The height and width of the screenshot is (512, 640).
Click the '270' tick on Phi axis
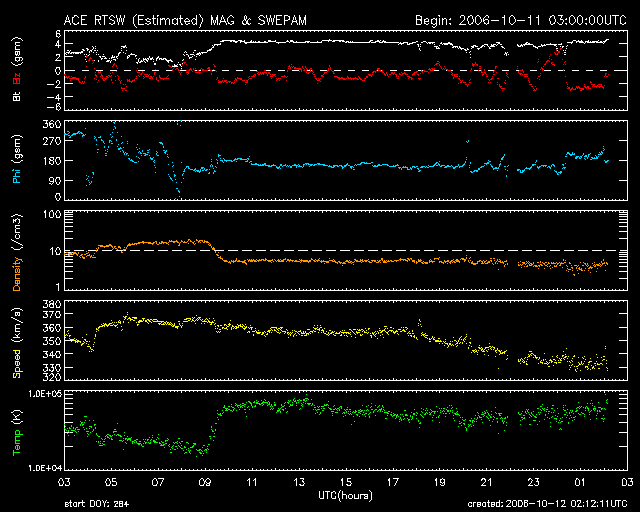pos(52,141)
